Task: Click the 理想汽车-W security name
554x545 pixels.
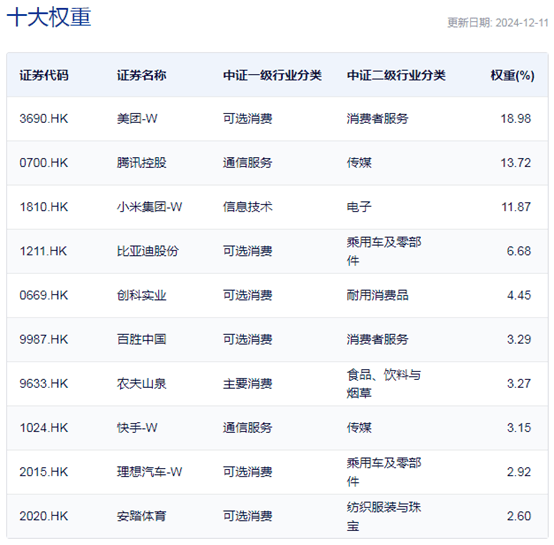Action: [149, 472]
